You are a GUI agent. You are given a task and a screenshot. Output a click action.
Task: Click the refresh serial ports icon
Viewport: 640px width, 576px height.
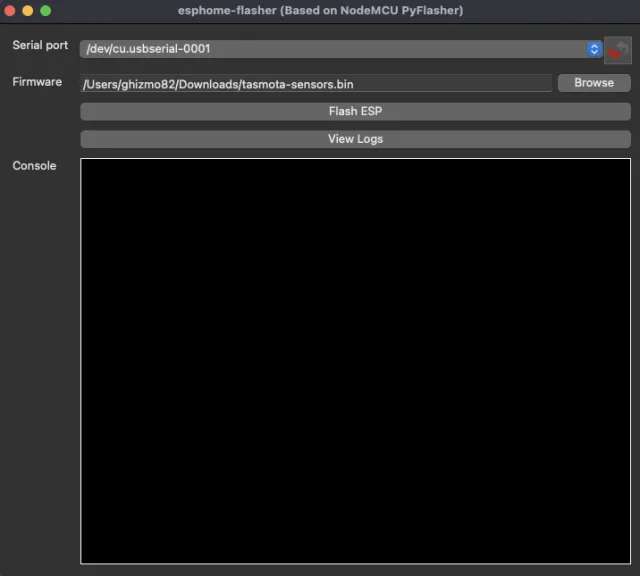(x=618, y=49)
